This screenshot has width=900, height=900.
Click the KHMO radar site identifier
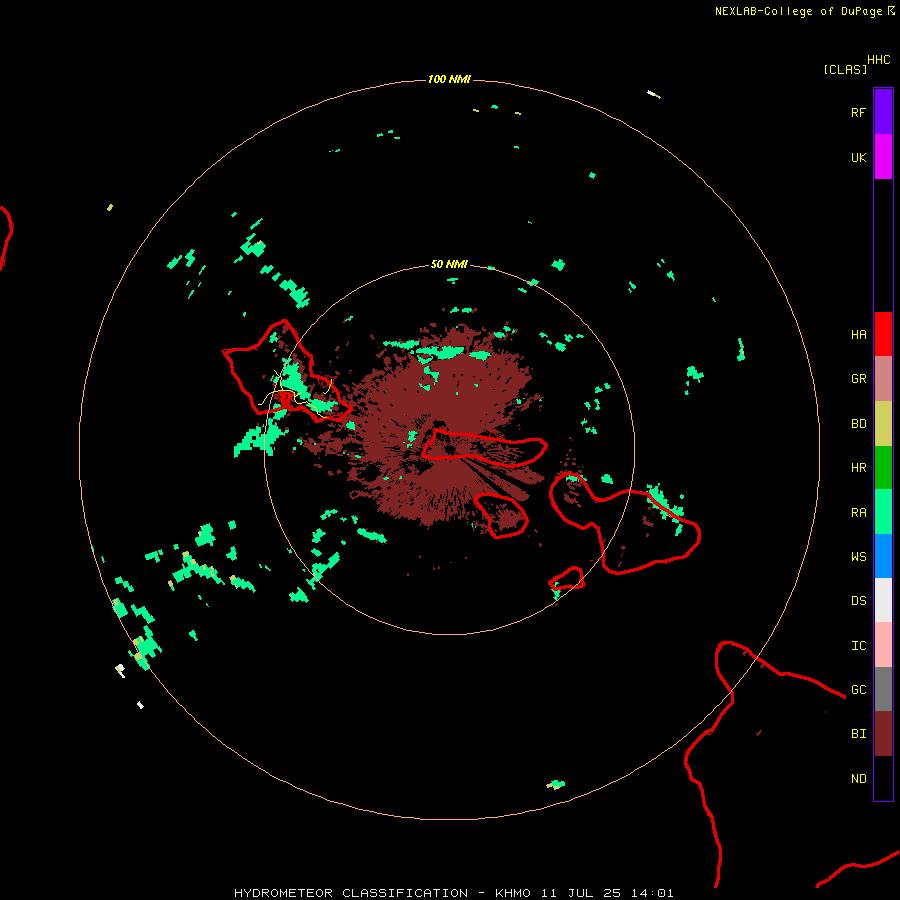point(513,893)
